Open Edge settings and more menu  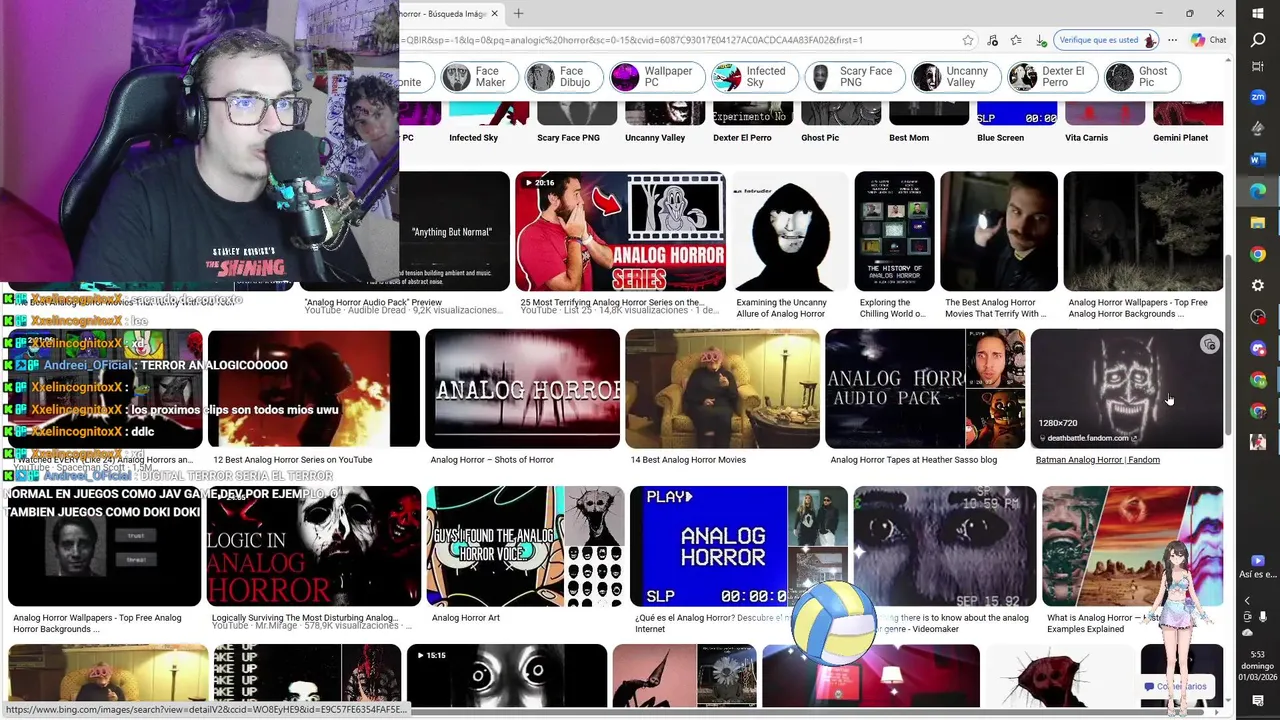click(x=1172, y=40)
